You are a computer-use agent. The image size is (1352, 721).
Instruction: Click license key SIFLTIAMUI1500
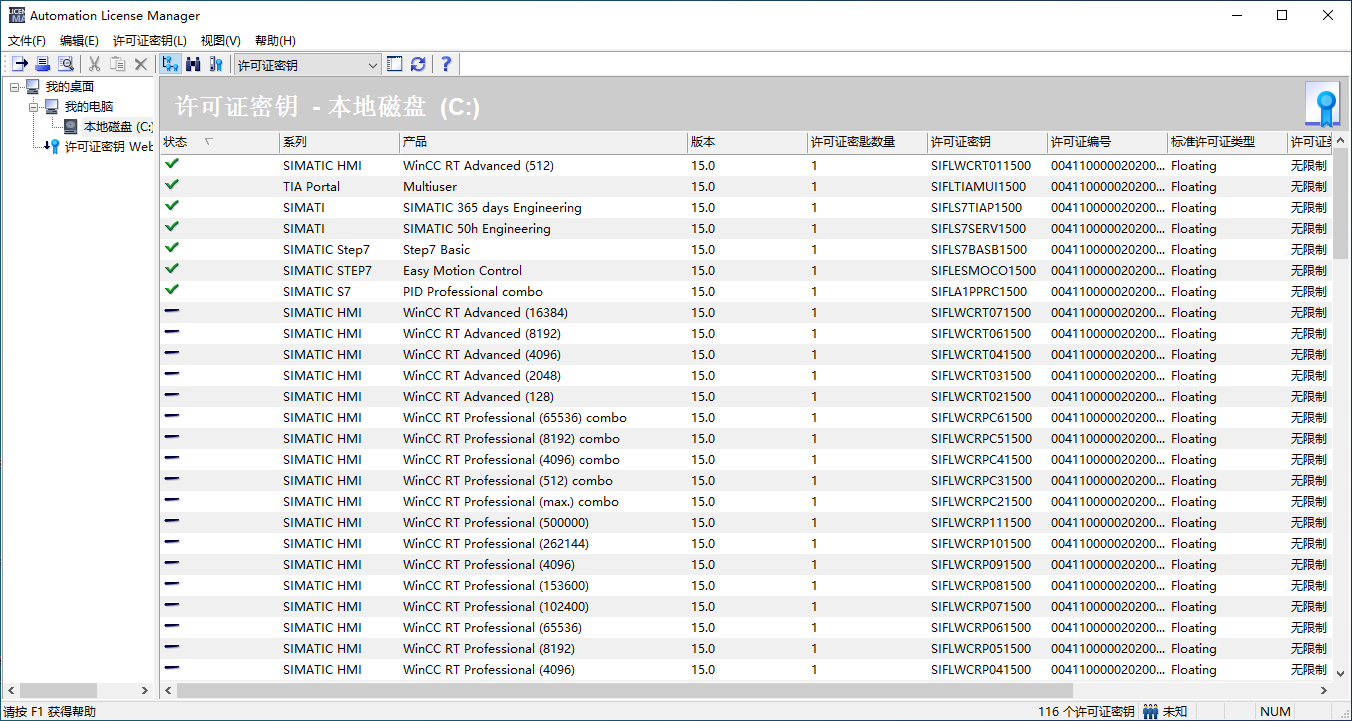point(978,187)
